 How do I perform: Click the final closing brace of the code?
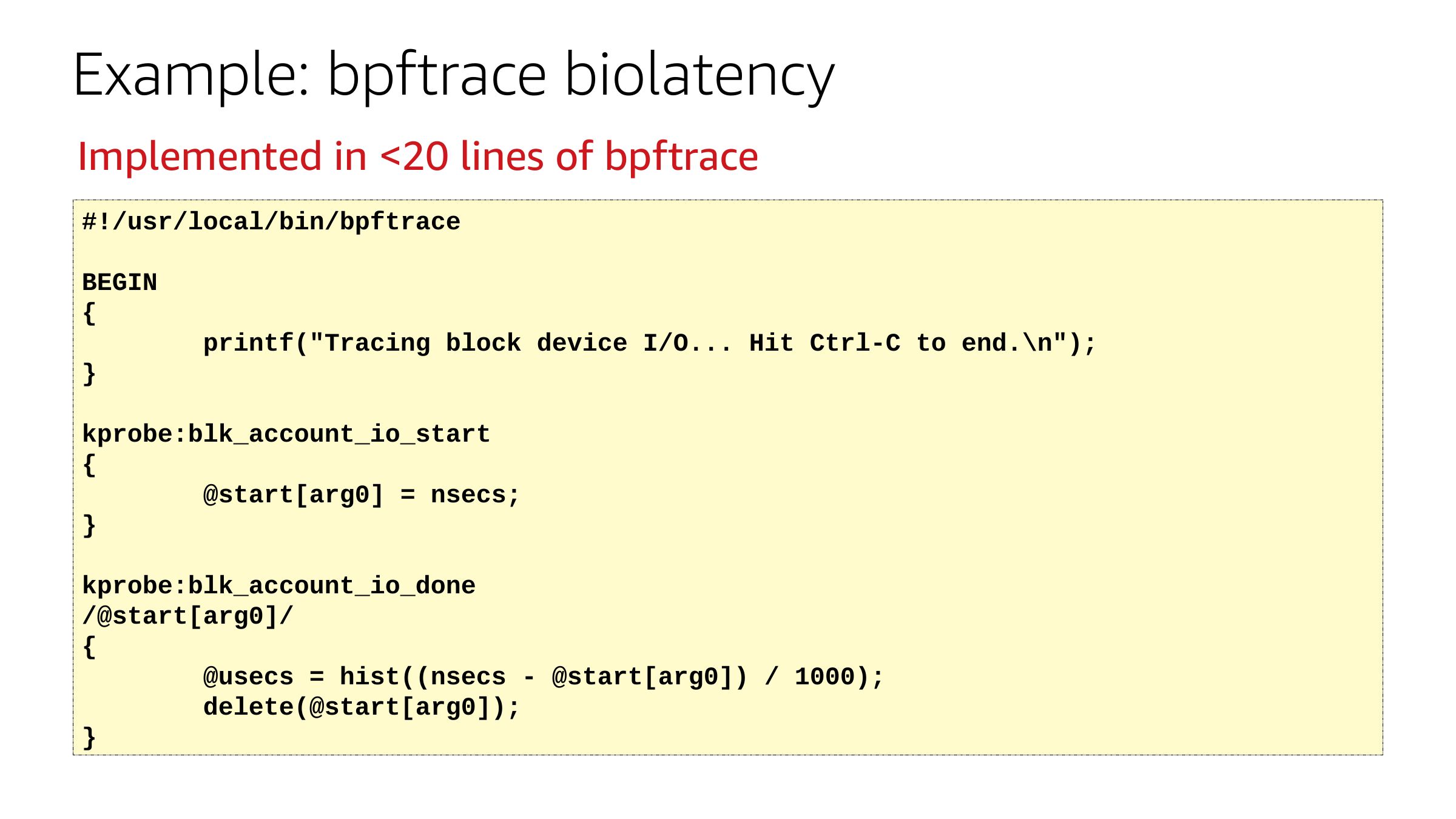pos(89,738)
